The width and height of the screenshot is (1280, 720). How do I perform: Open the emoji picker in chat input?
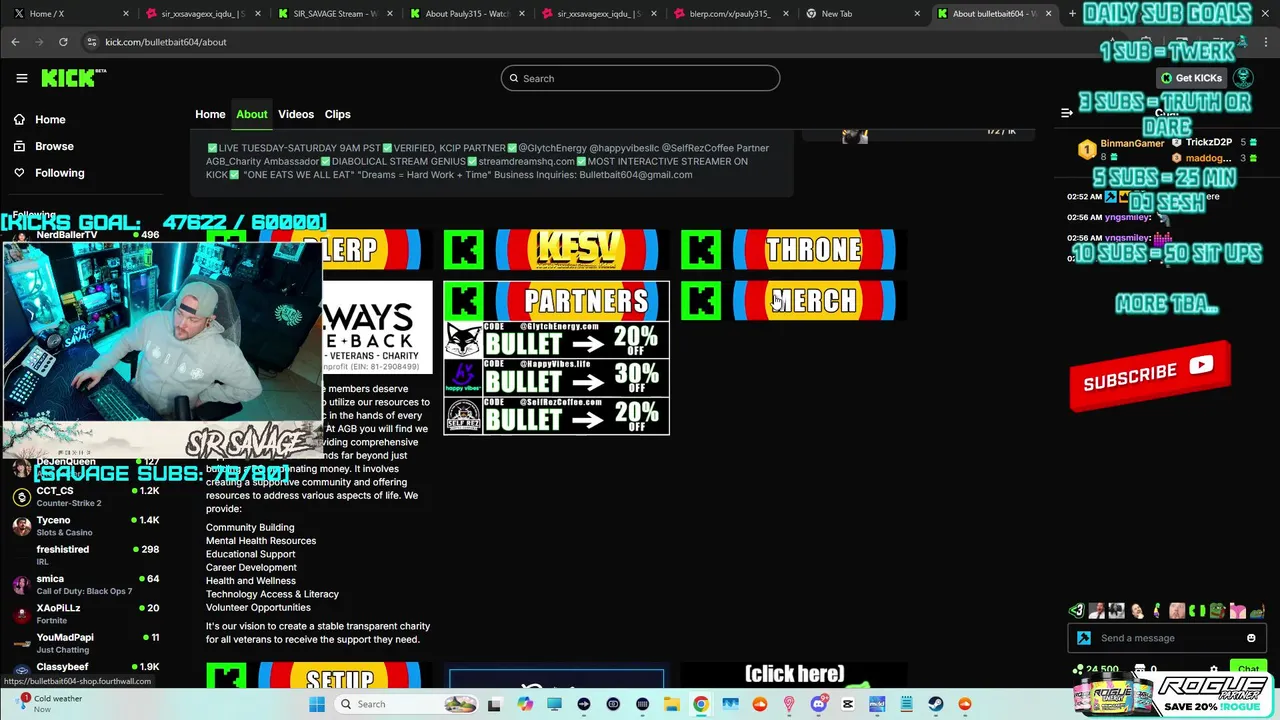point(1250,638)
